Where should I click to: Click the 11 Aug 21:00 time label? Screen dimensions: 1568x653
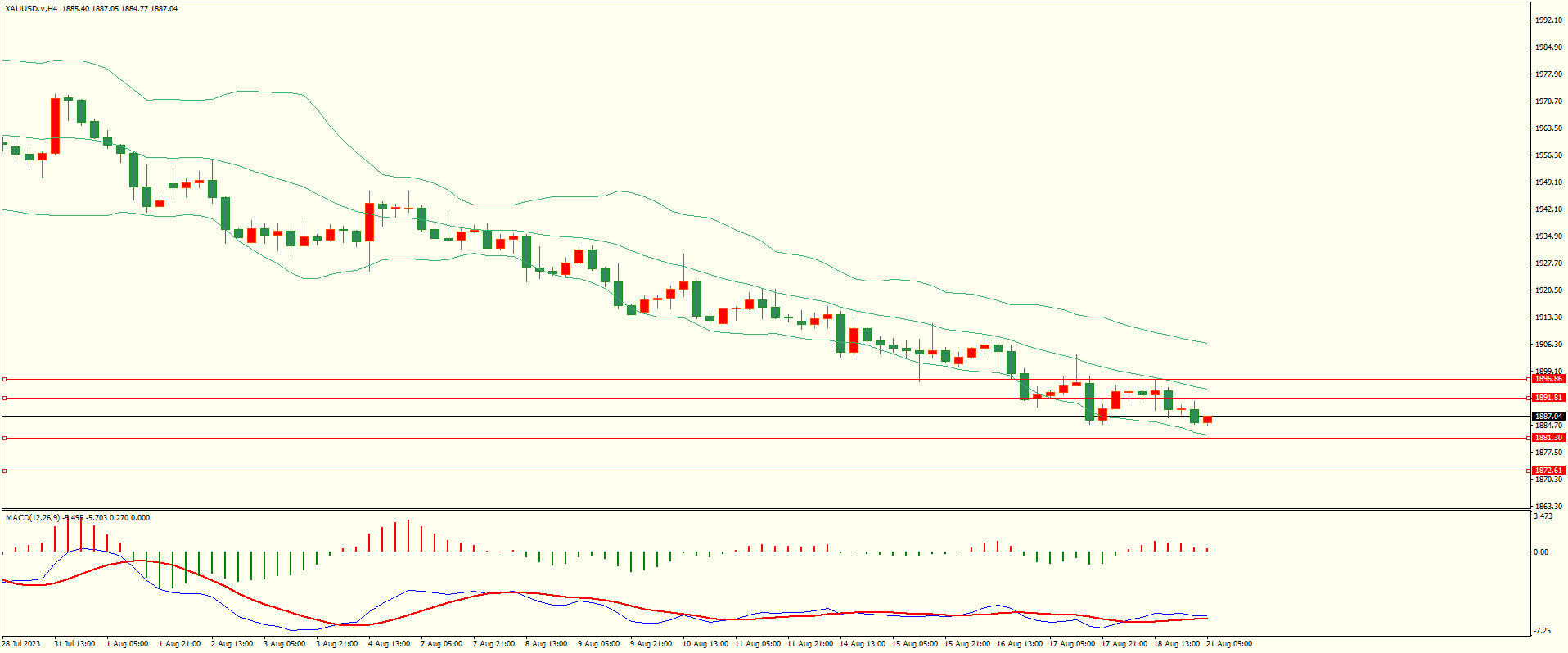810,644
